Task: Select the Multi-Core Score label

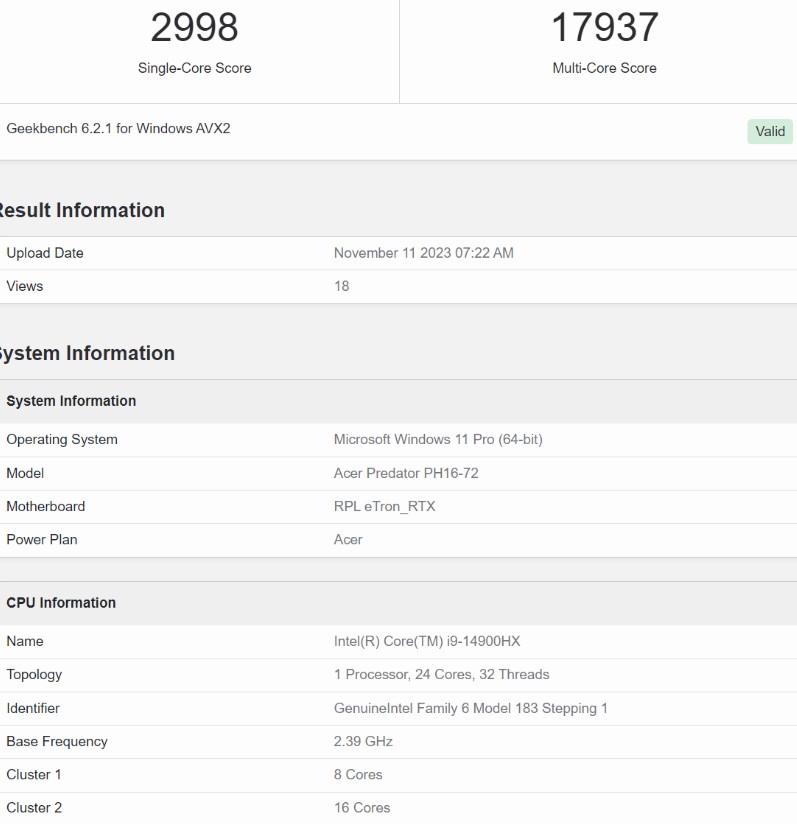Action: pyautogui.click(x=604, y=68)
